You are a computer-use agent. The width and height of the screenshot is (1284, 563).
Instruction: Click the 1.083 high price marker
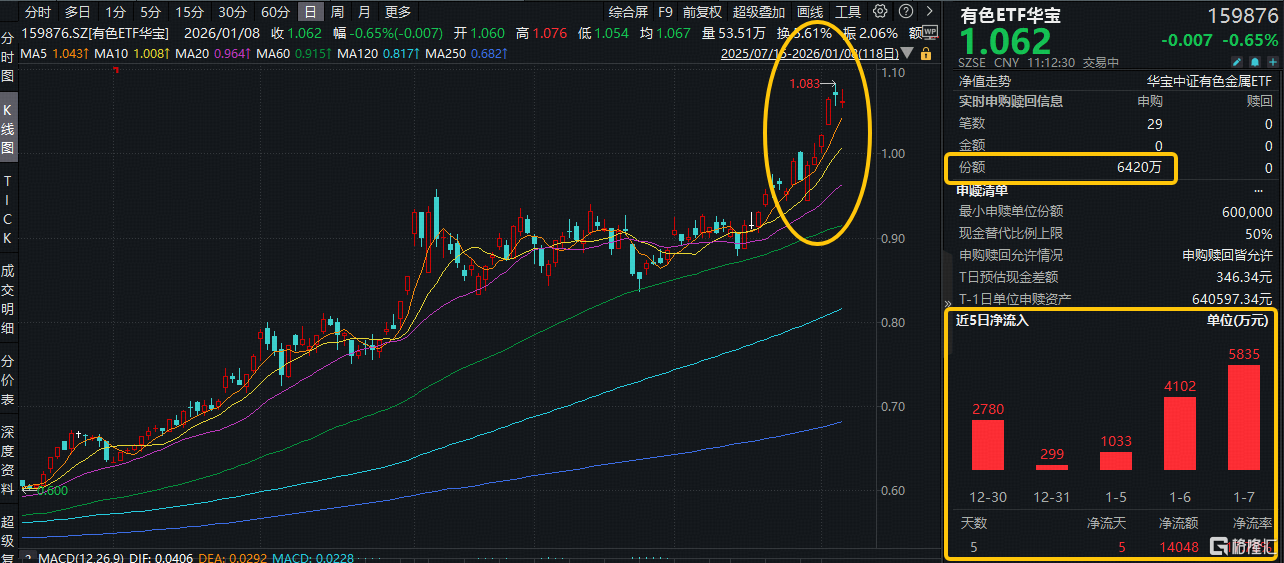coord(805,84)
